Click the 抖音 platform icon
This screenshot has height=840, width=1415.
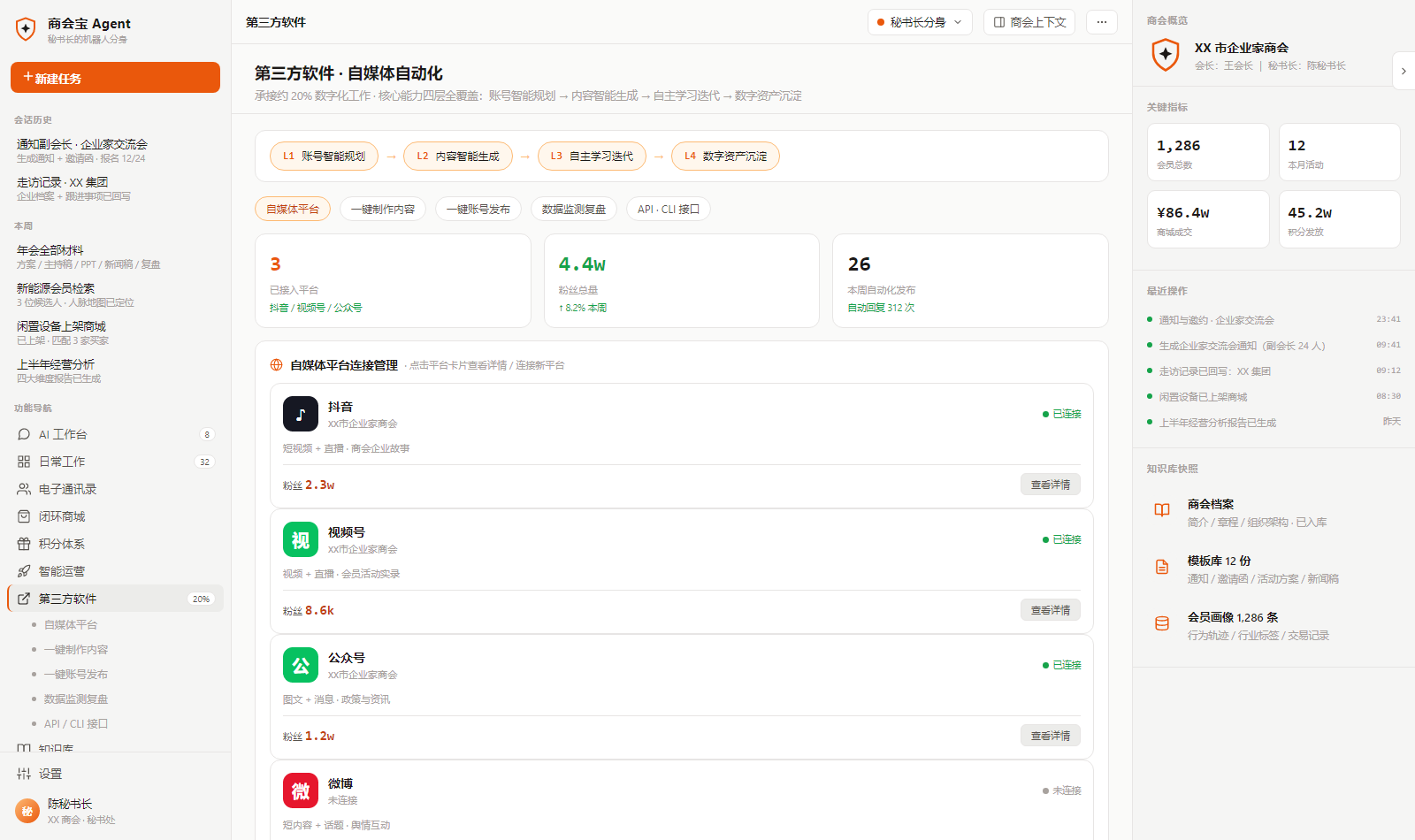pos(301,414)
